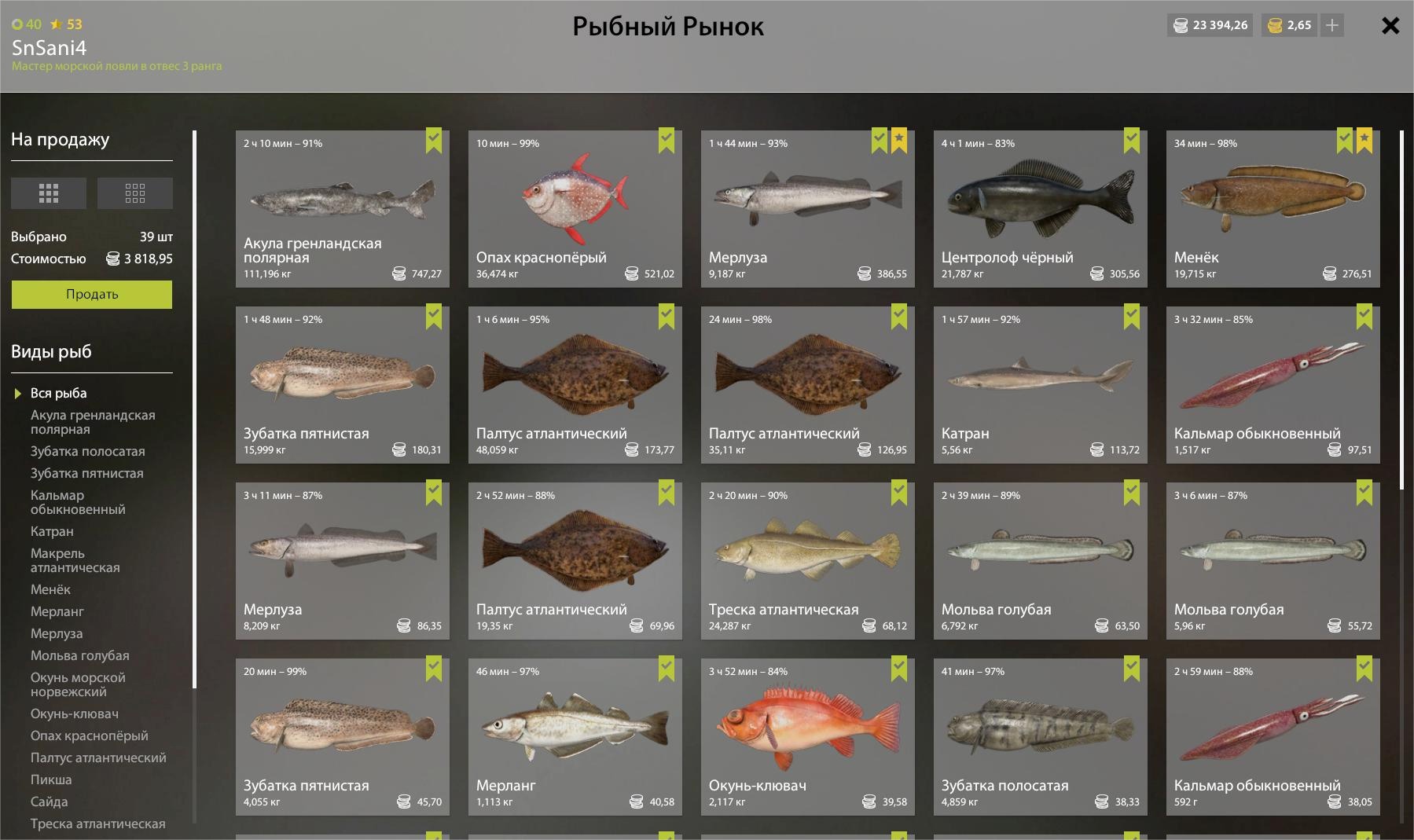Filter by Палтус атлантический in list
The width and height of the screenshot is (1414, 840).
click(98, 758)
